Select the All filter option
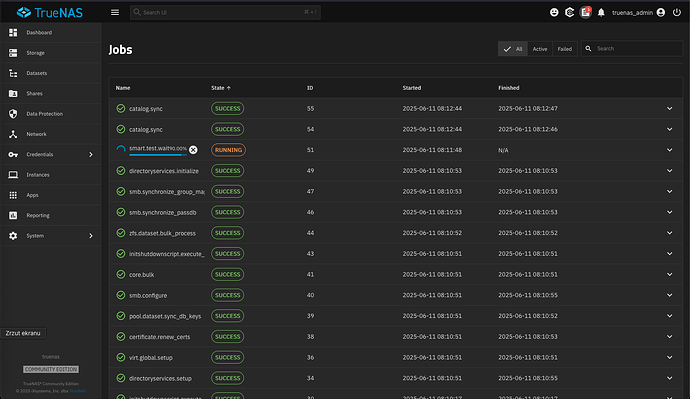The width and height of the screenshot is (690, 399). 513,49
